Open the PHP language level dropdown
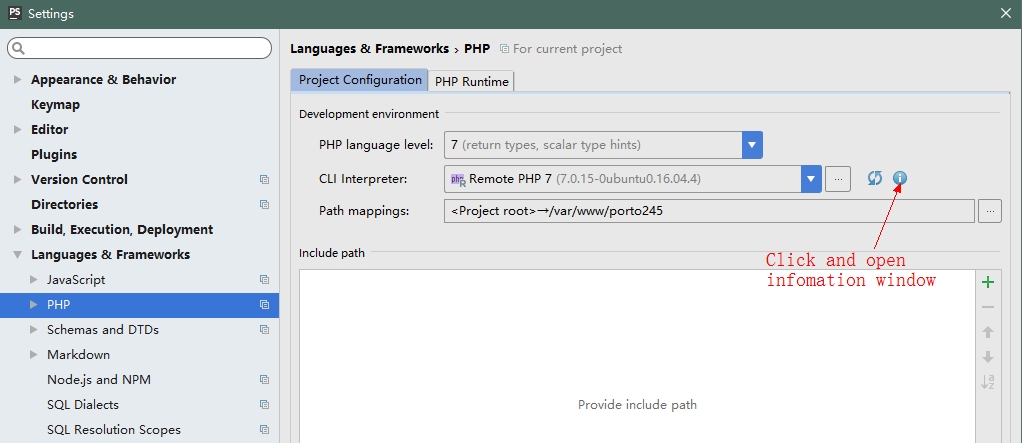 [752, 145]
